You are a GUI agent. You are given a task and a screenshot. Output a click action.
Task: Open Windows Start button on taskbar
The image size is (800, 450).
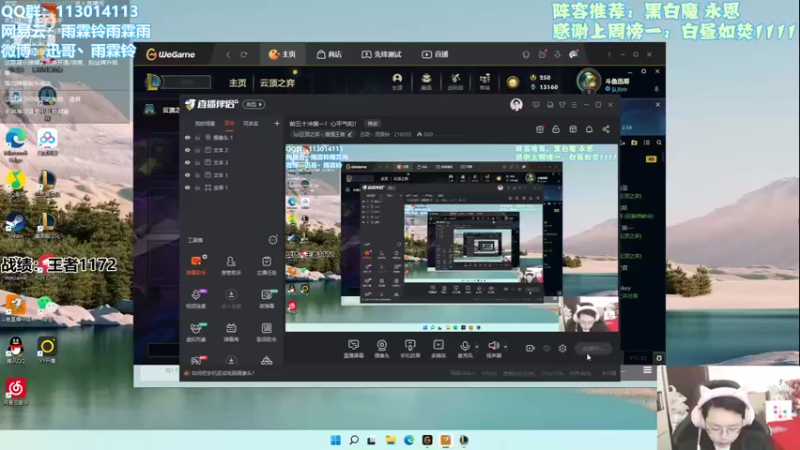click(x=336, y=440)
